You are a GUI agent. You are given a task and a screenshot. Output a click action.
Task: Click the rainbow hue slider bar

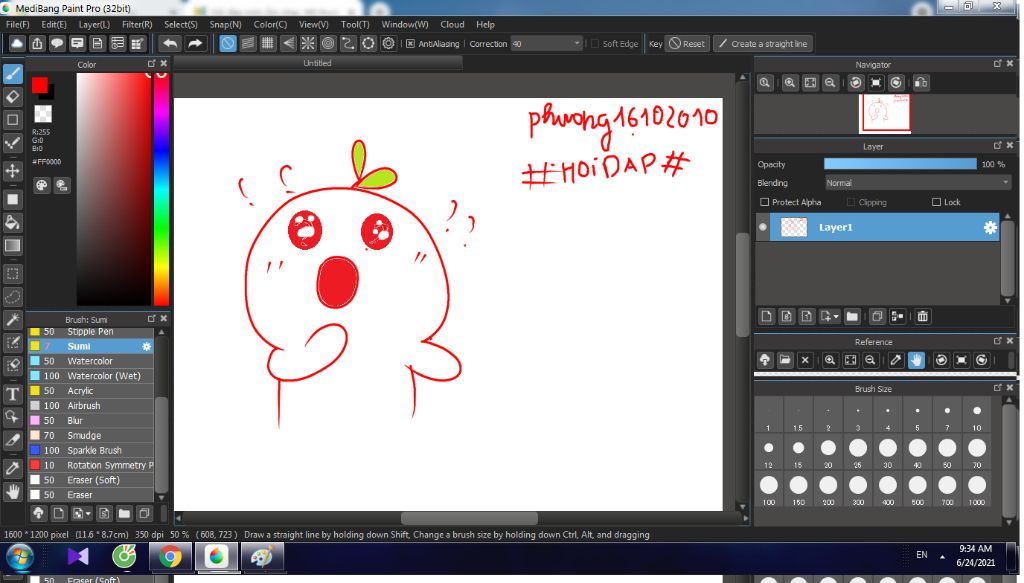click(x=161, y=189)
